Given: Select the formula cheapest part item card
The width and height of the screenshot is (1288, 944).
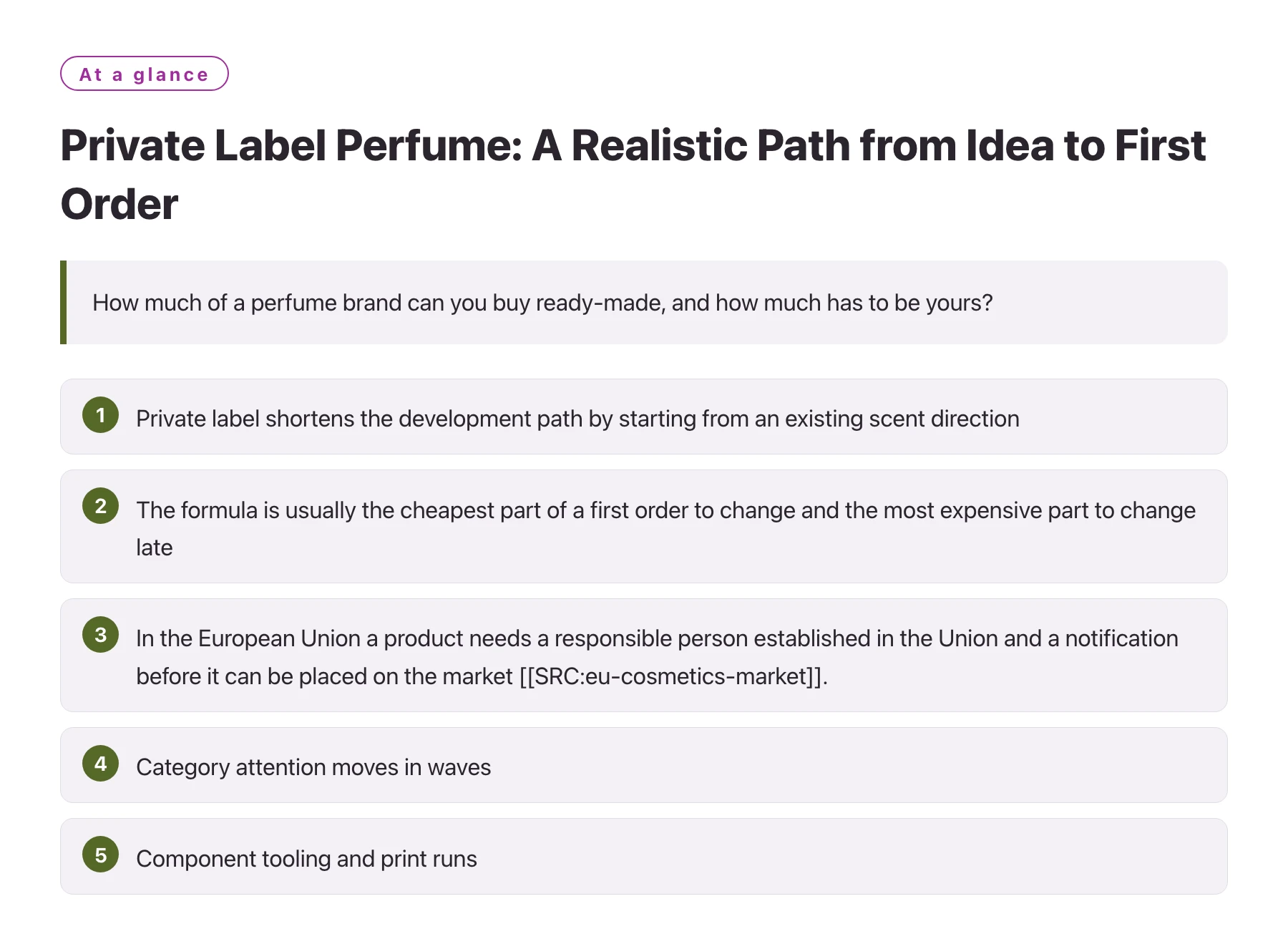Looking at the screenshot, I should pos(644,526).
